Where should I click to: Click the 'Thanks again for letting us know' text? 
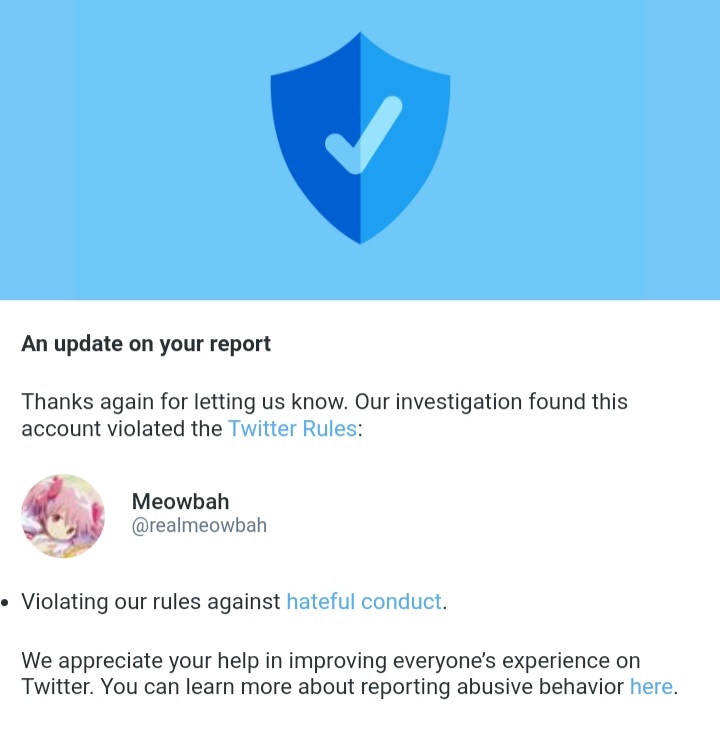click(184, 402)
